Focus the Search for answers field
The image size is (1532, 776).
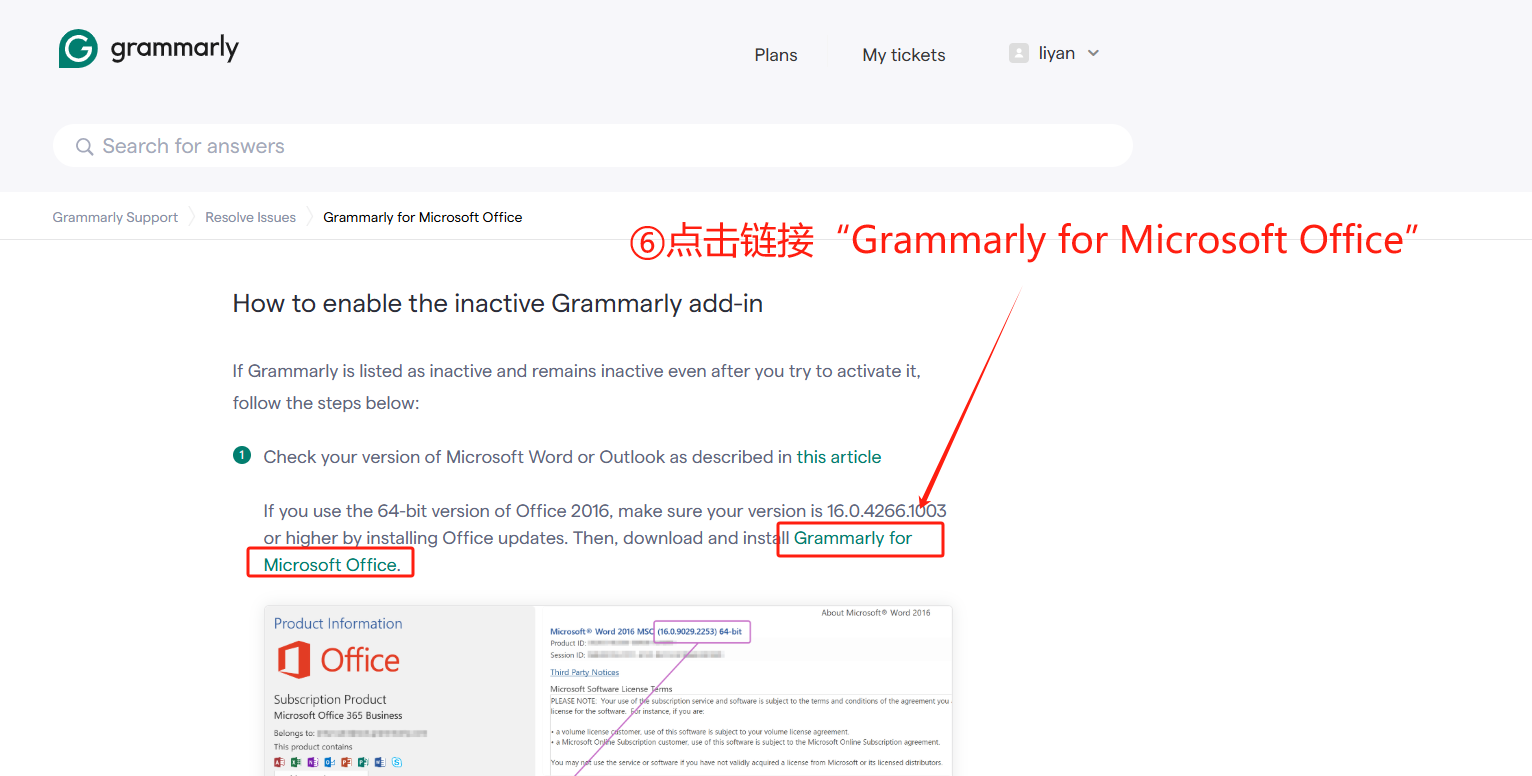593,146
